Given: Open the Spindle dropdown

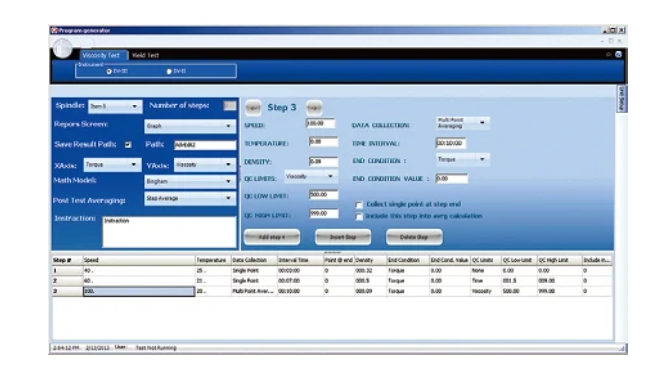Looking at the screenshot, I should point(115,106).
